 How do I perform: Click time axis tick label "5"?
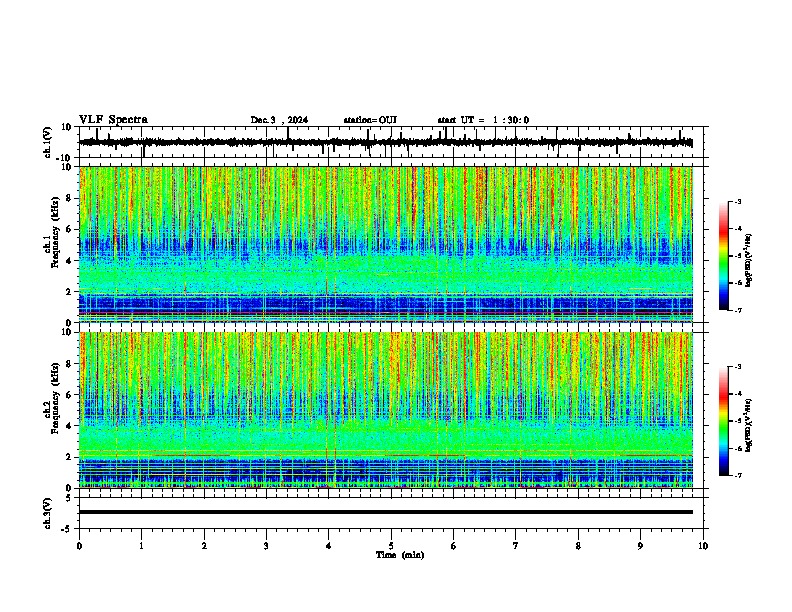391,546
